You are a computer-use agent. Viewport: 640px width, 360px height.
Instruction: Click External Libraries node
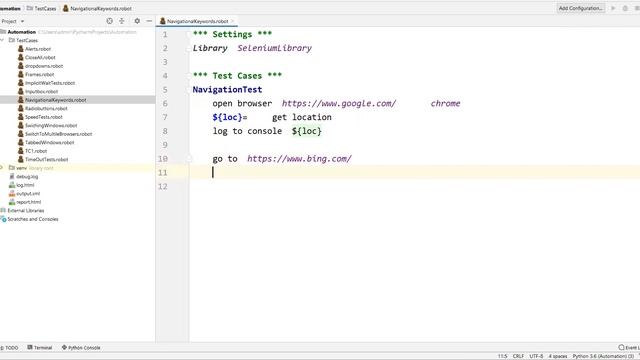point(26,211)
